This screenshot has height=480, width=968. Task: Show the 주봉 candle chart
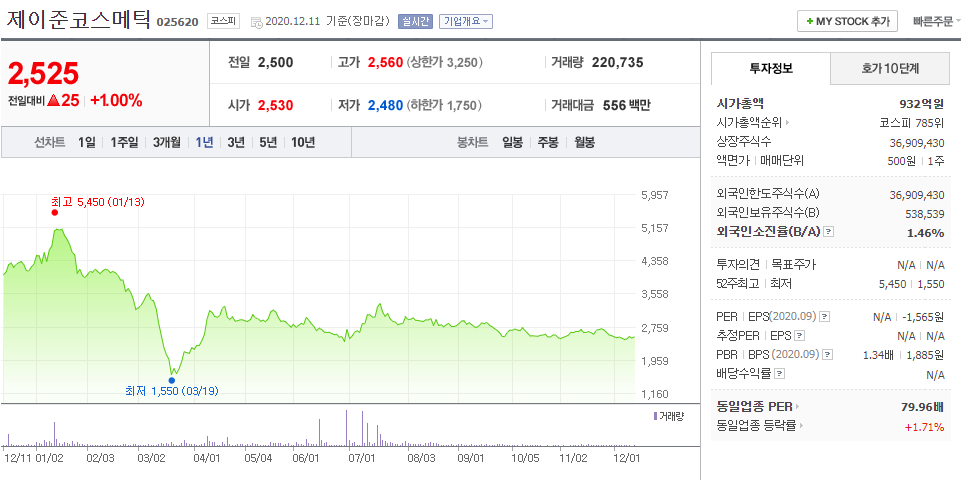(x=548, y=143)
